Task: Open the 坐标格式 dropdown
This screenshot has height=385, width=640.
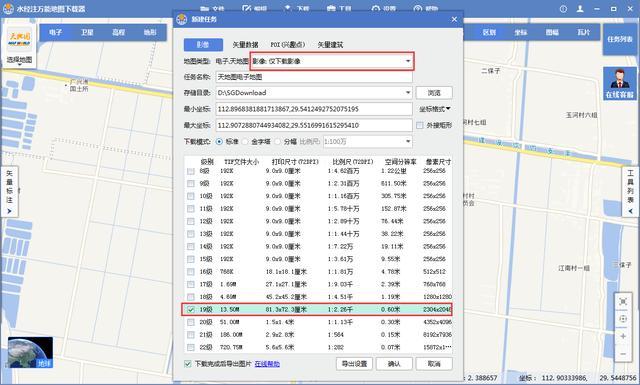Action: [x=435, y=109]
